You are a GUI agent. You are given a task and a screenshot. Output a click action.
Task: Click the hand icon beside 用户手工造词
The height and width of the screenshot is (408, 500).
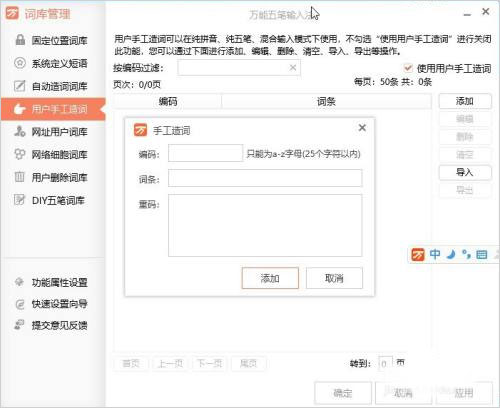20,109
